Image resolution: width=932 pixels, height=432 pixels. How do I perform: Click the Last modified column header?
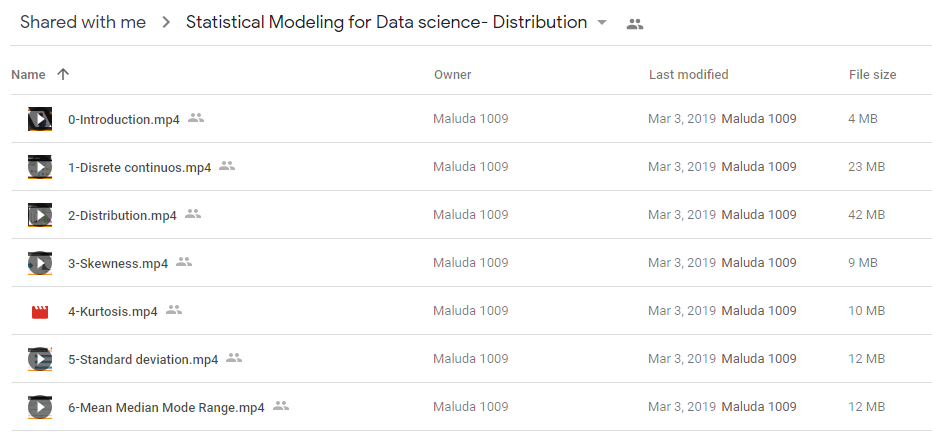(688, 75)
